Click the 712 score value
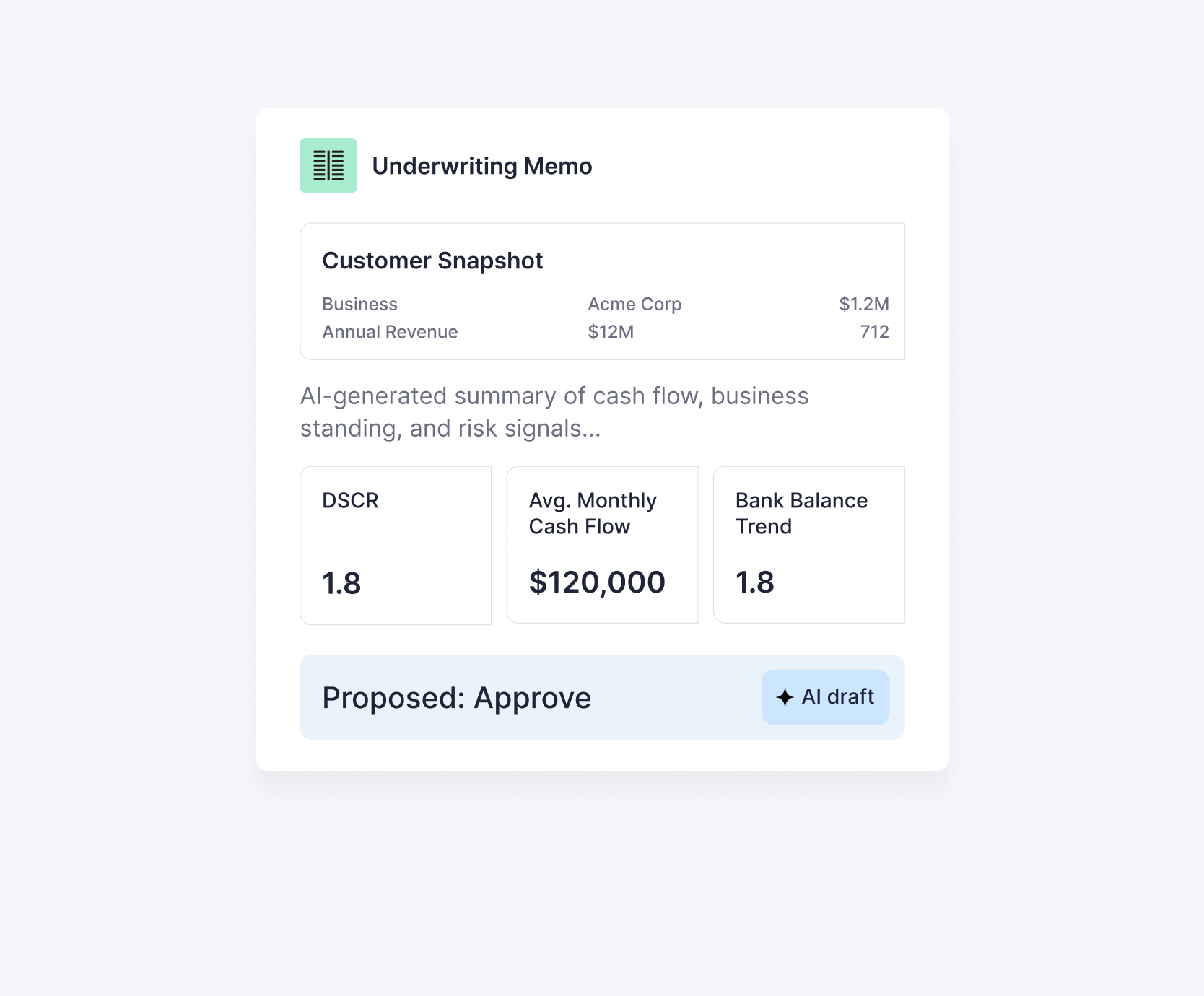 (874, 332)
